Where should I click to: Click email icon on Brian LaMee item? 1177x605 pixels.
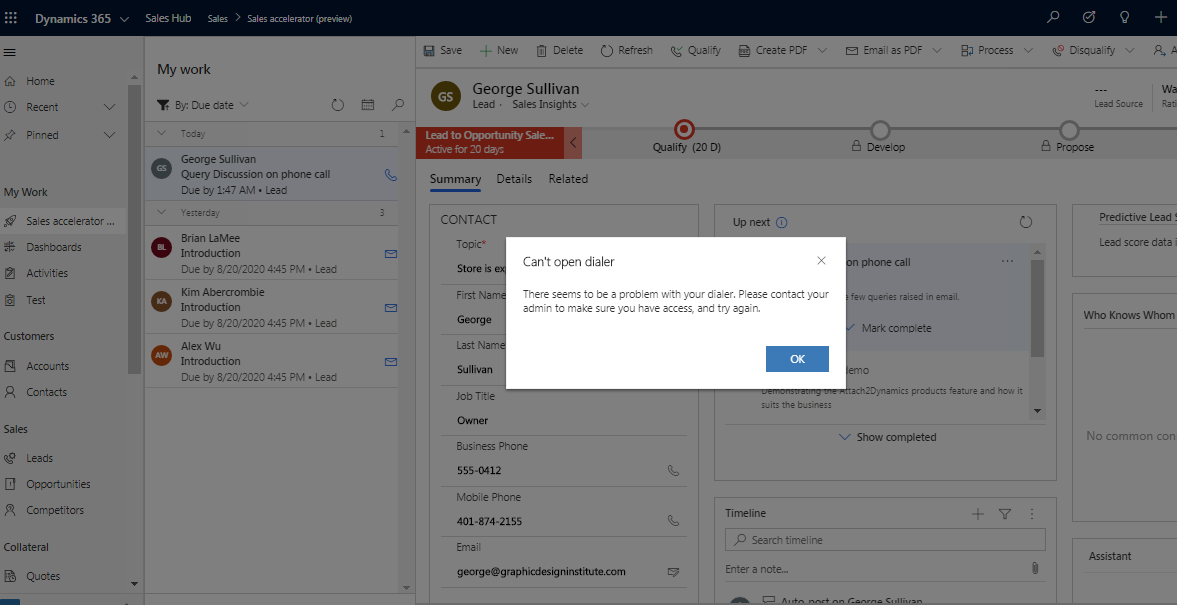[x=390, y=254]
